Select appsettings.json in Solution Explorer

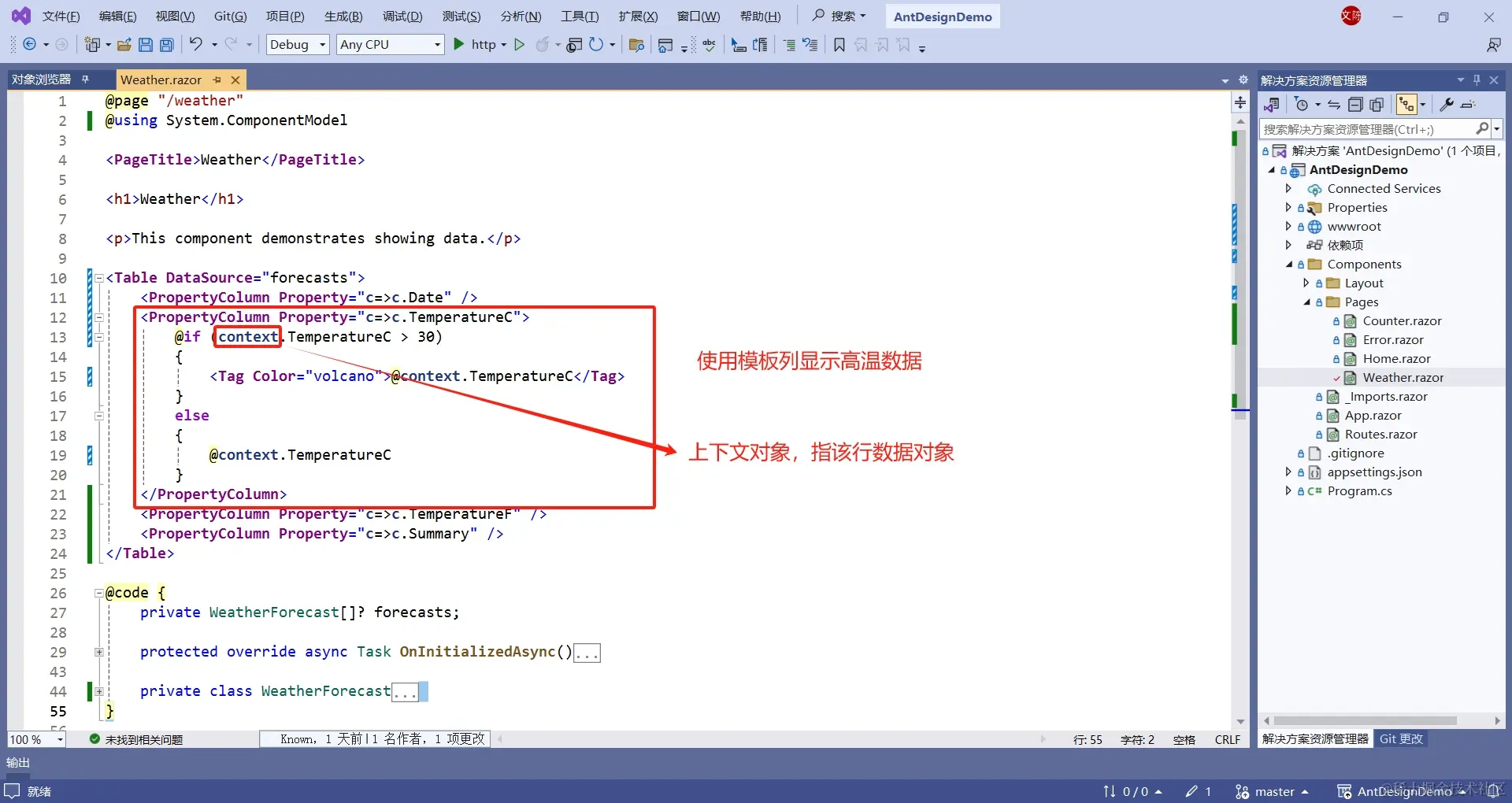click(x=1374, y=472)
